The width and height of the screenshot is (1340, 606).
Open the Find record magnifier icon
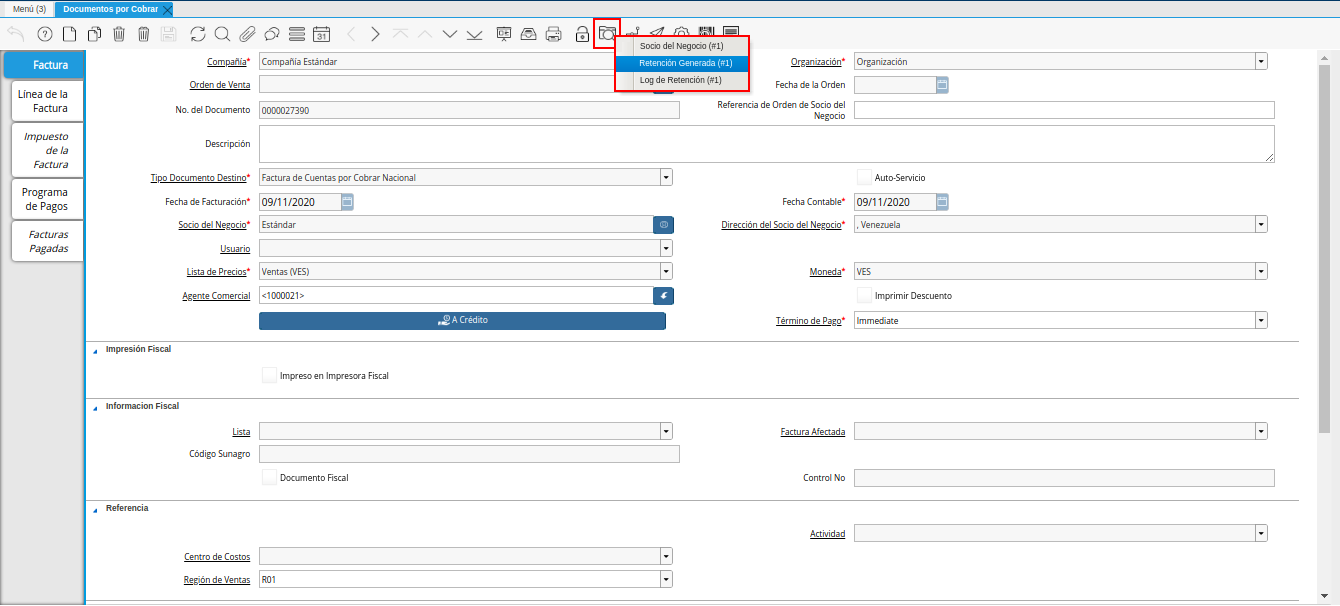click(221, 34)
